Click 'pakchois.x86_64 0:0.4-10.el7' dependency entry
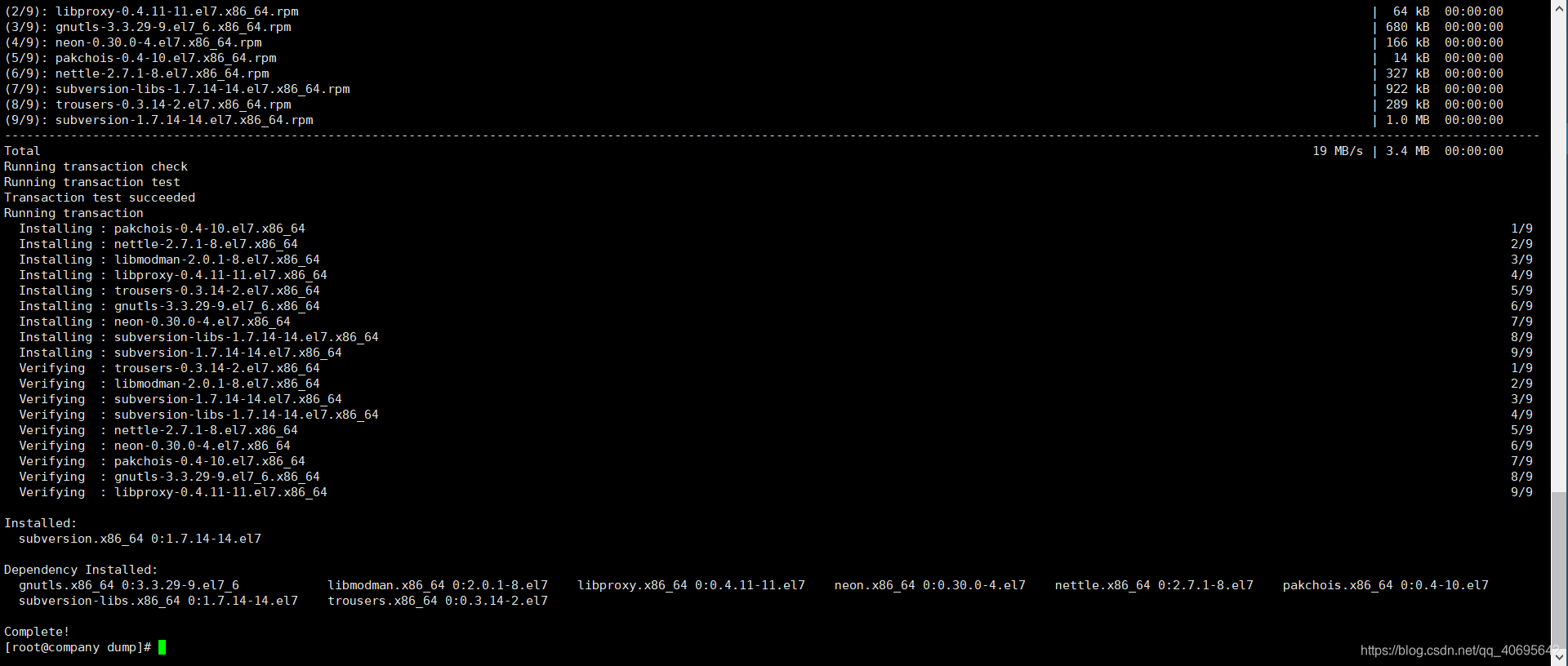 tap(1386, 585)
